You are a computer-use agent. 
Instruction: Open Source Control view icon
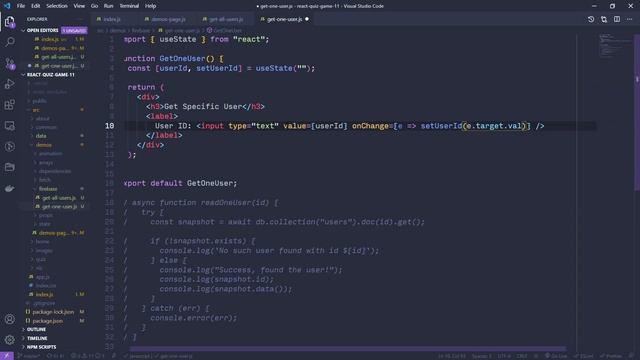10,63
